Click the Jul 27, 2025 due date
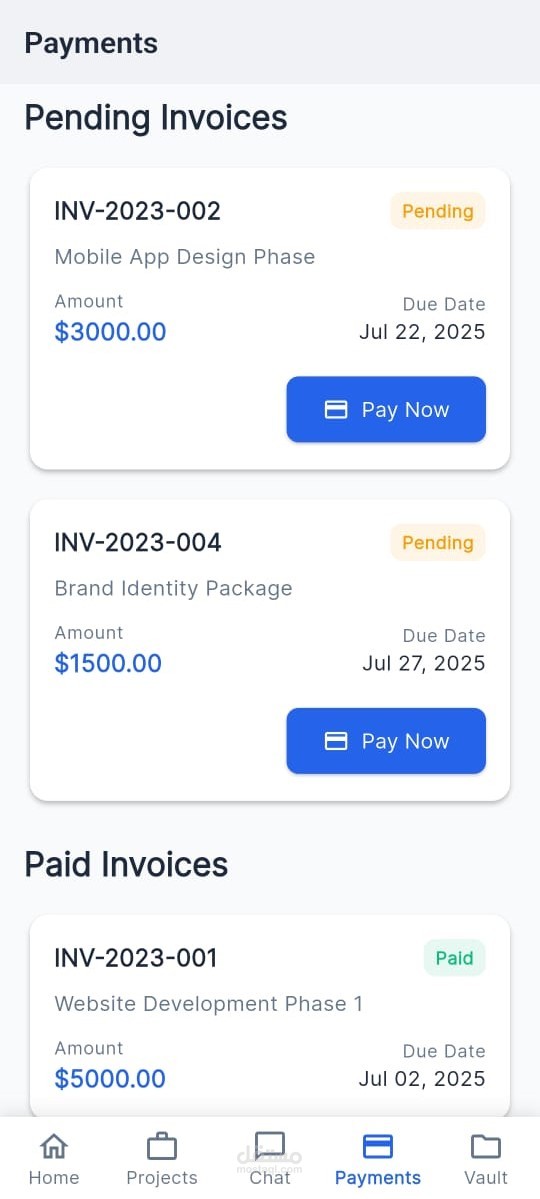This screenshot has height=1199, width=540. pyautogui.click(x=424, y=663)
